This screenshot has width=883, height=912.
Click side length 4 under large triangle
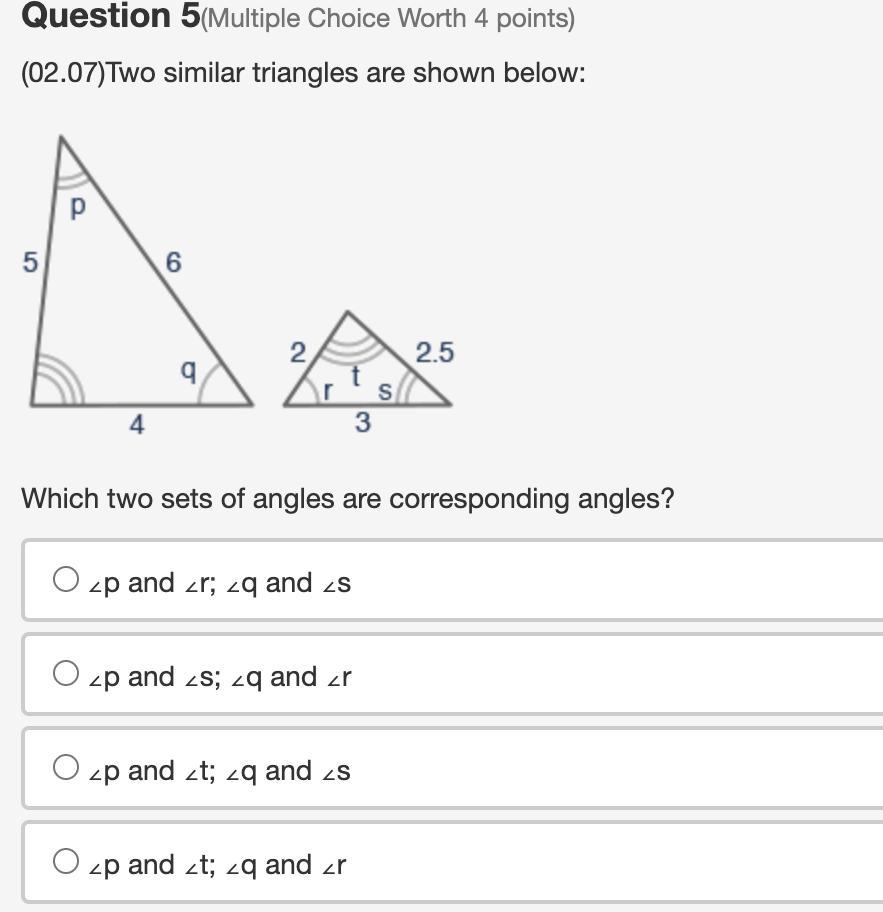point(137,424)
